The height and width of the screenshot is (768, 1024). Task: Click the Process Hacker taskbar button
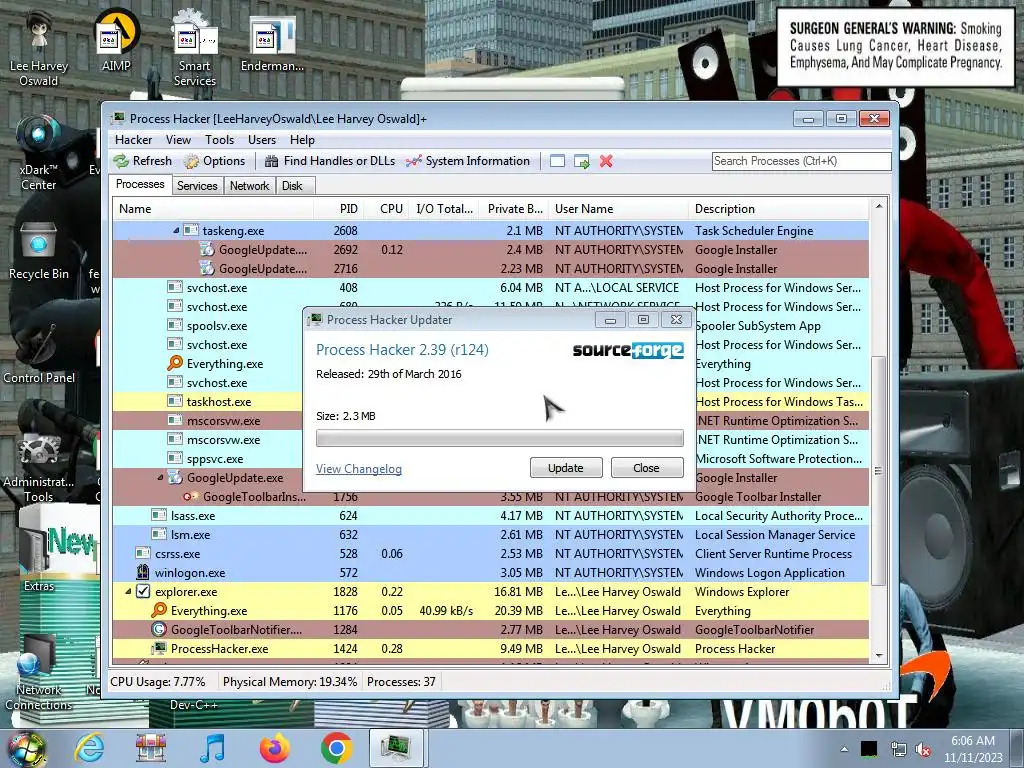click(x=398, y=748)
